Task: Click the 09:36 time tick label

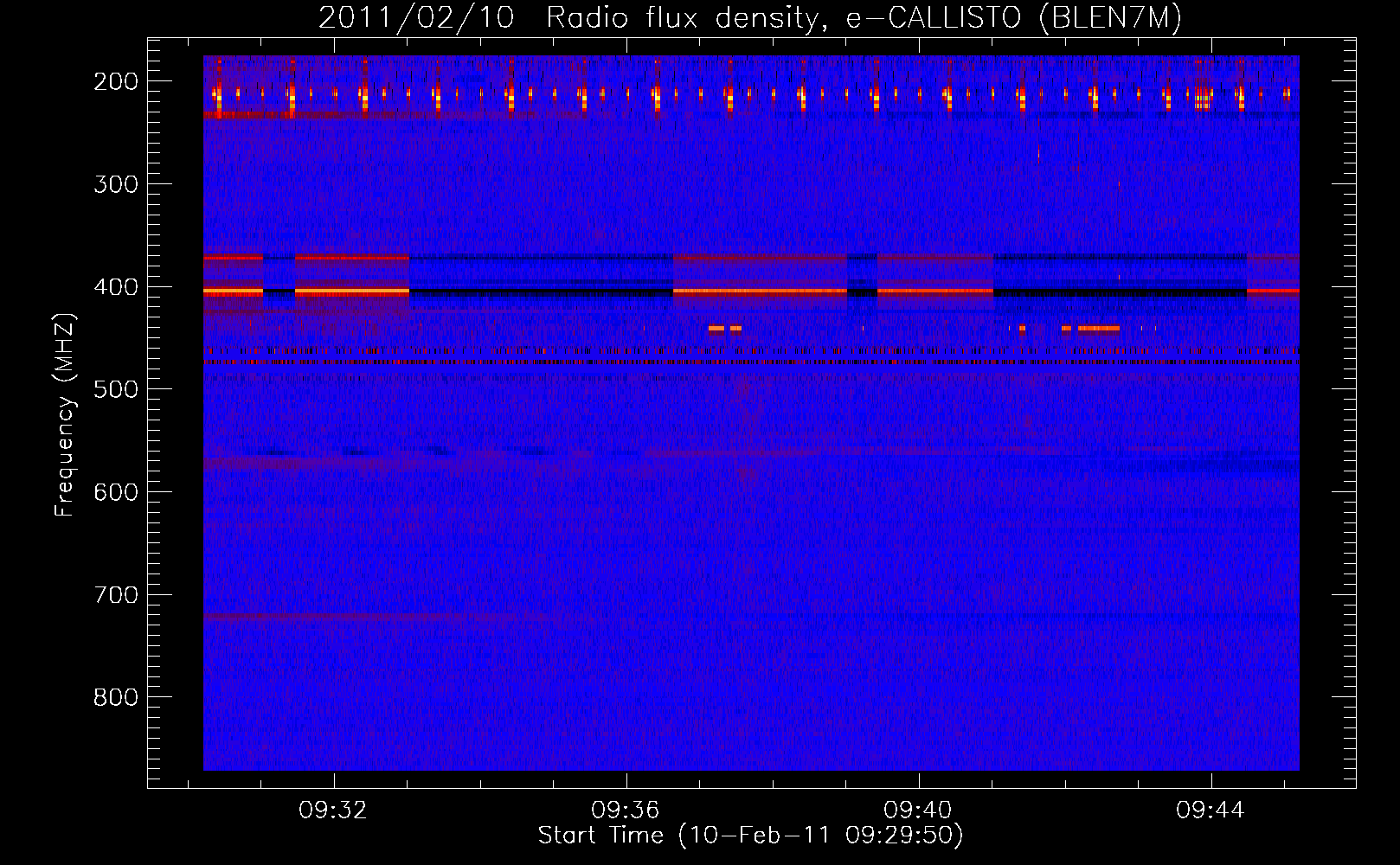Action: (626, 811)
